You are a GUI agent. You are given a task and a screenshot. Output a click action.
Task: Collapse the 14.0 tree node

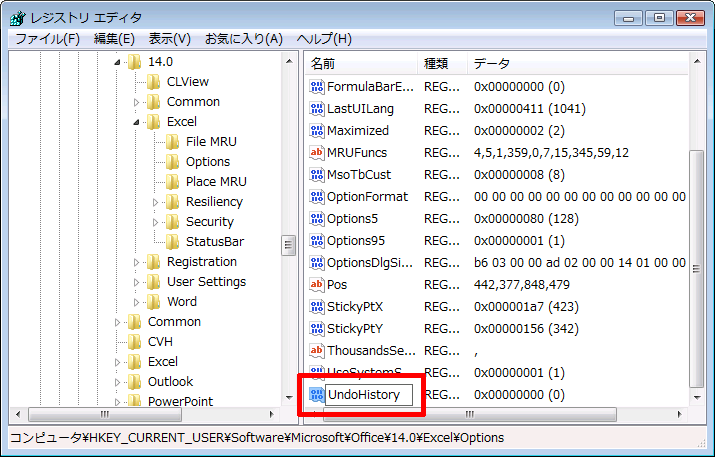point(117,62)
